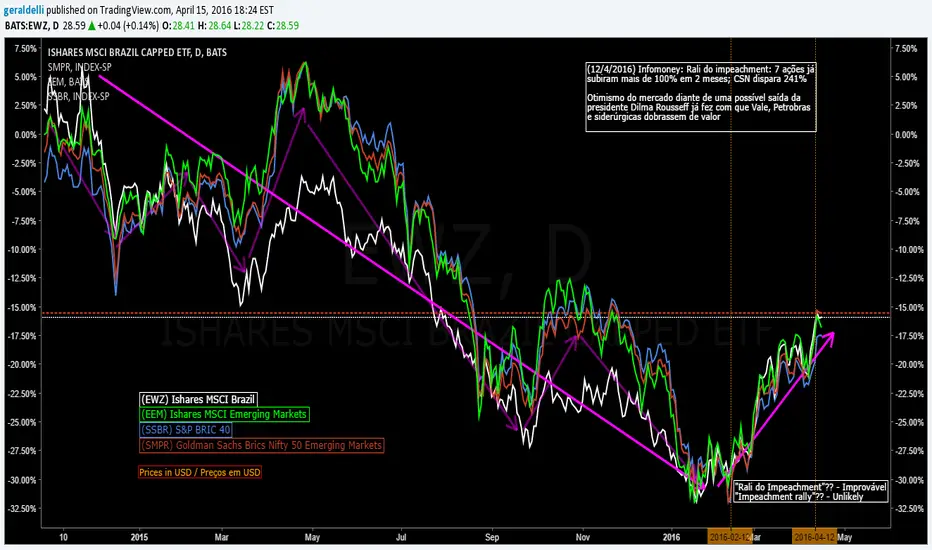
Task: Click the 2016 label on the time axis
Action: tap(671, 537)
